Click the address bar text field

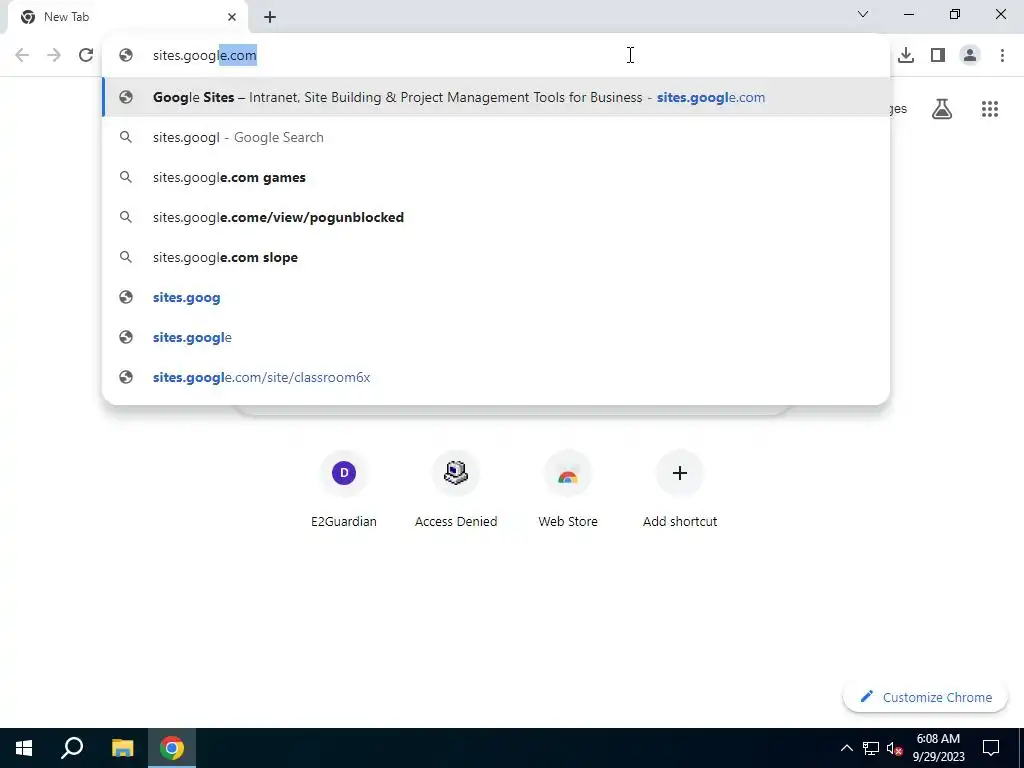(x=496, y=56)
